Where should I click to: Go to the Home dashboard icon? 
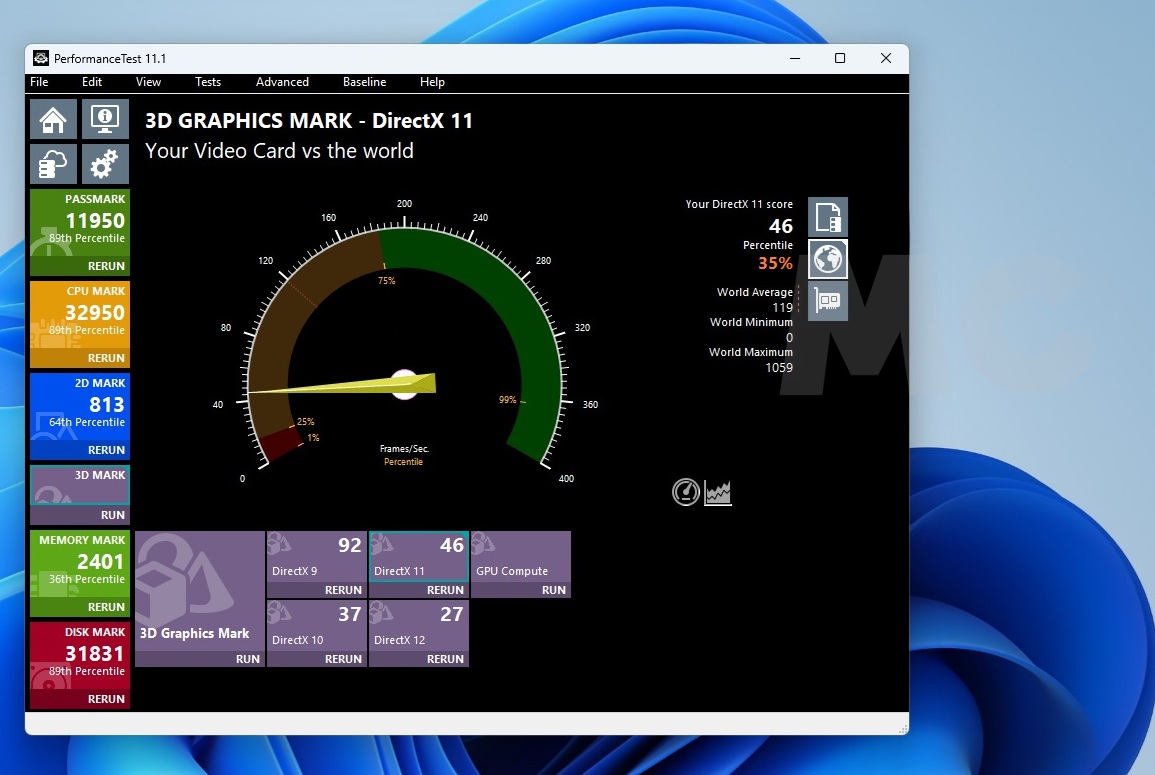click(x=53, y=119)
